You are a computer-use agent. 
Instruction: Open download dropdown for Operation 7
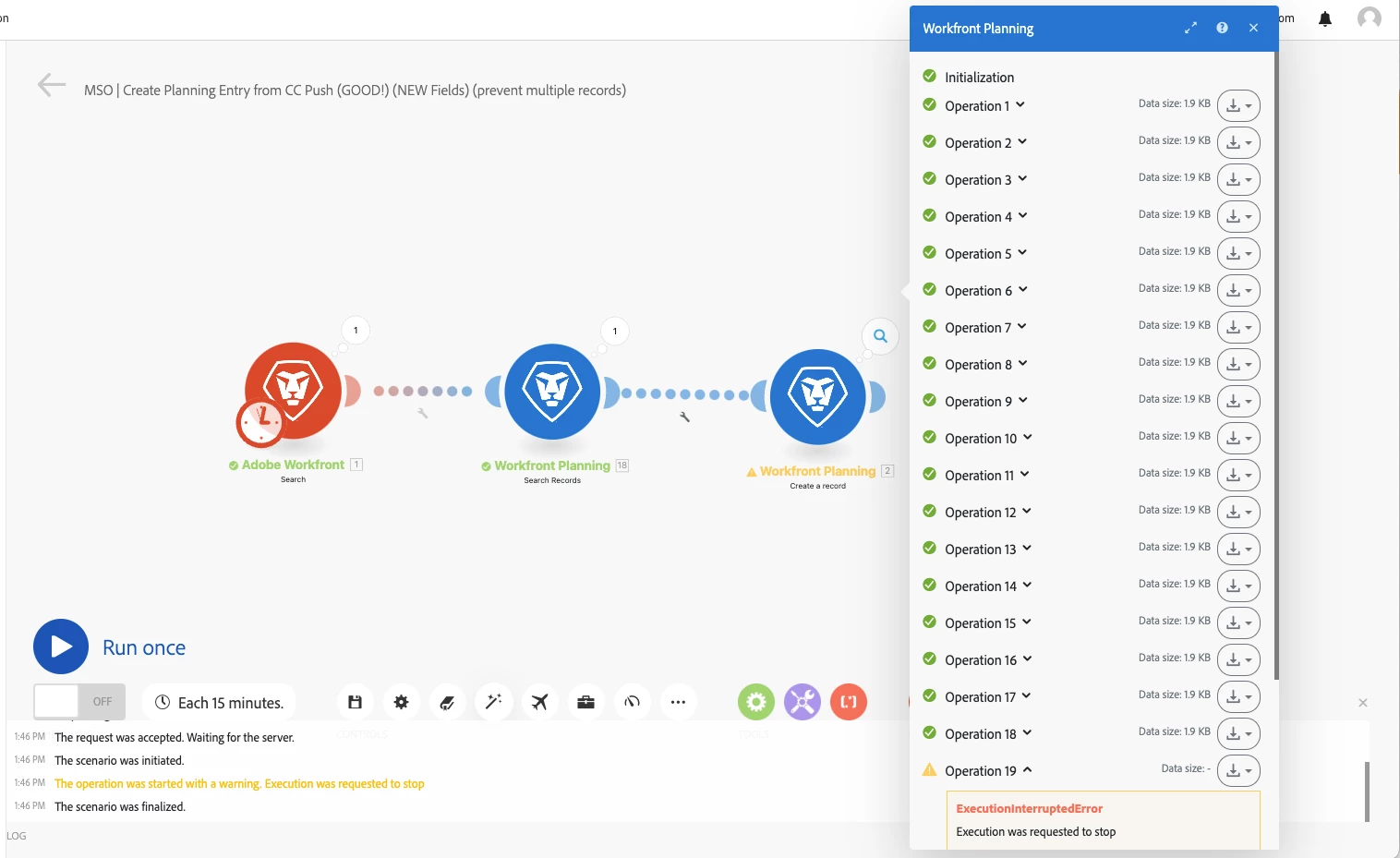point(1238,327)
